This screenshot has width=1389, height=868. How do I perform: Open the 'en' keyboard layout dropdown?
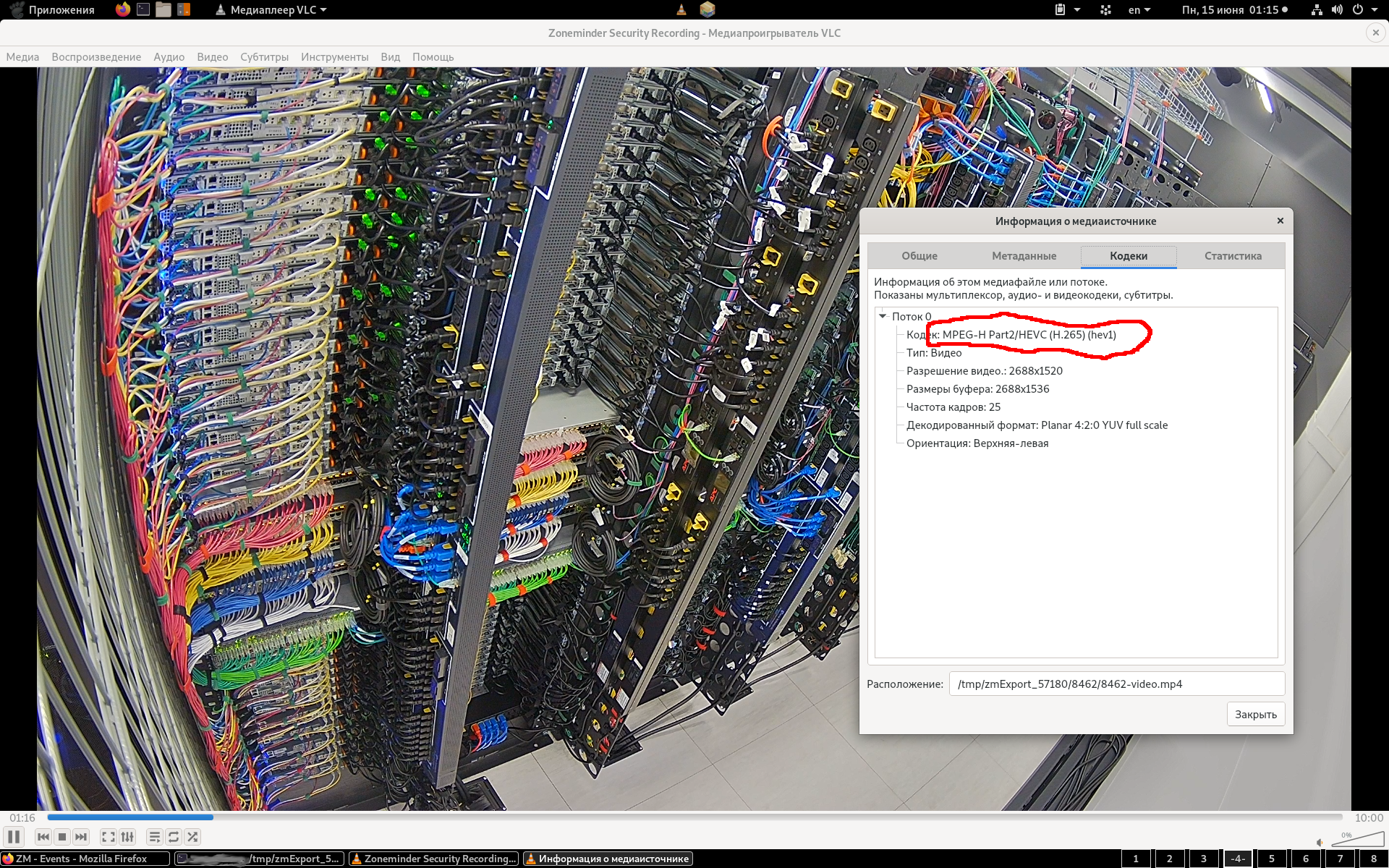tap(1139, 9)
